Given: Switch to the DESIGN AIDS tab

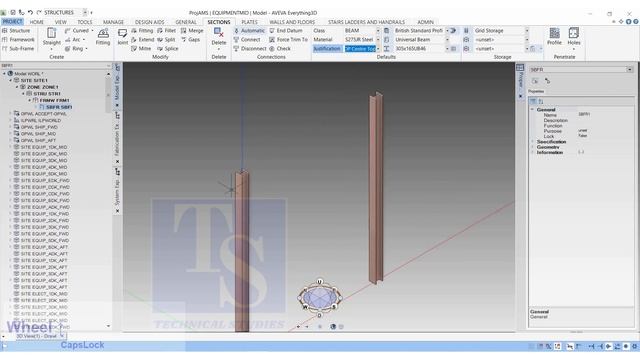Looking at the screenshot, I should click(149, 22).
